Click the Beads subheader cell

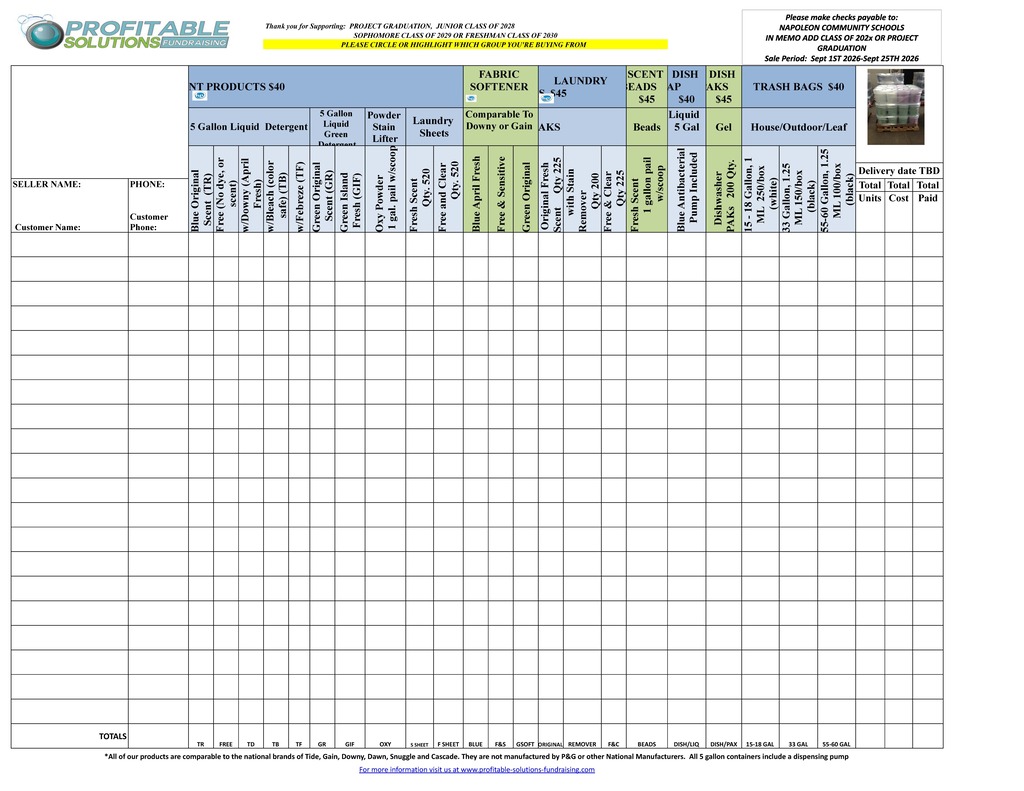click(647, 127)
